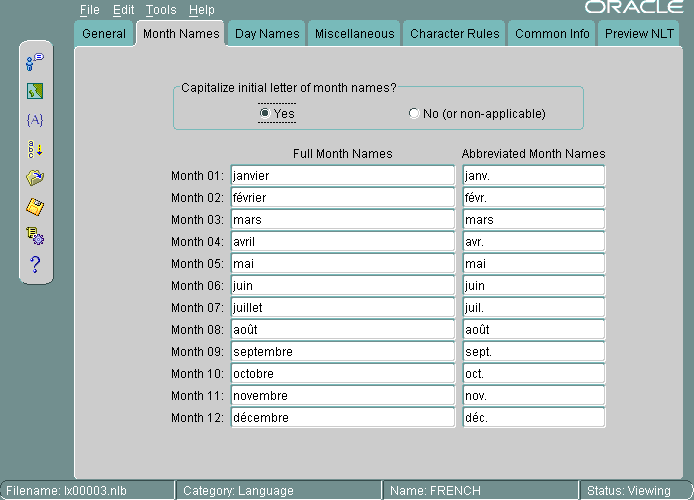This screenshot has width=694, height=500.
Task: Go to the General tab
Action: tap(104, 34)
